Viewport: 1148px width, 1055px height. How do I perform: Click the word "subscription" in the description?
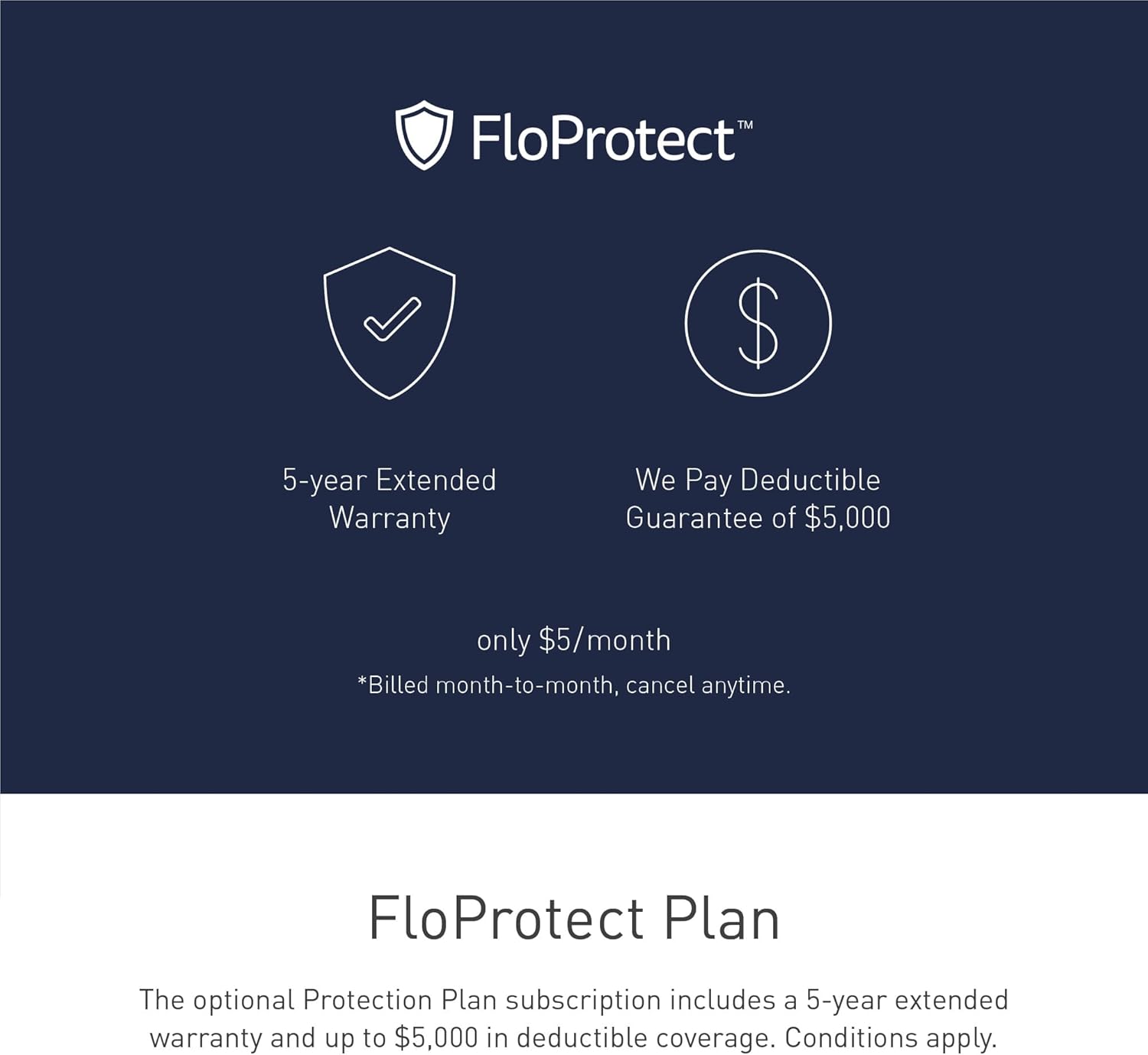(583, 1000)
